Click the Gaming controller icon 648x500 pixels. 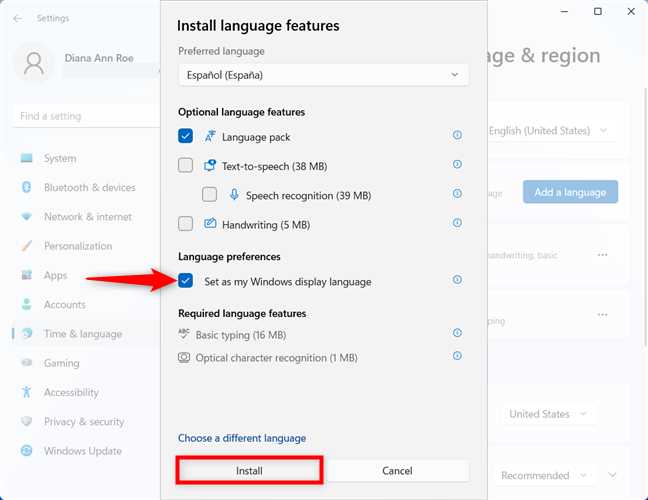click(x=26, y=363)
